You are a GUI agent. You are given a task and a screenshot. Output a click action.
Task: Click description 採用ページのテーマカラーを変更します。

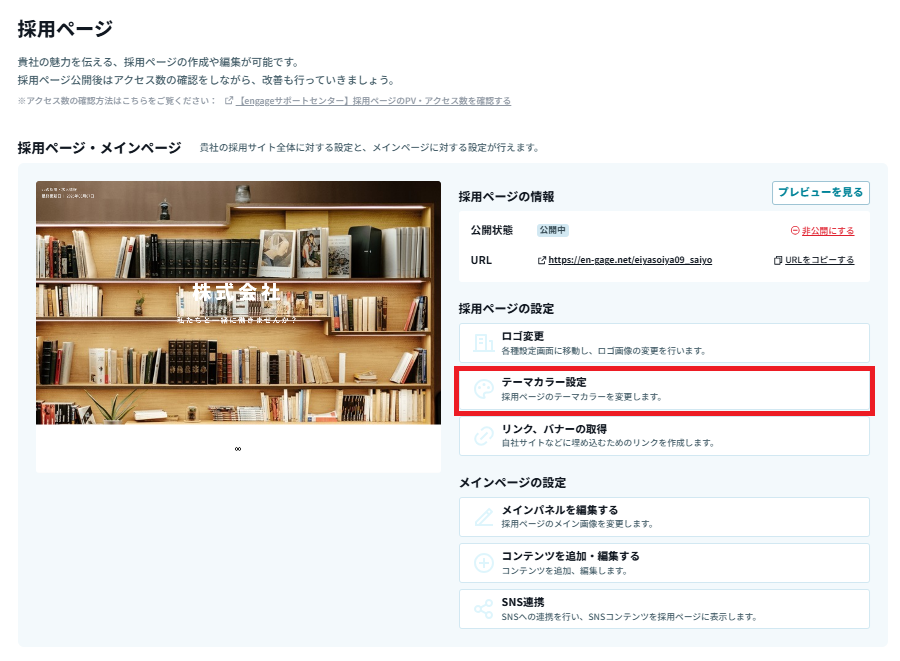[581, 396]
